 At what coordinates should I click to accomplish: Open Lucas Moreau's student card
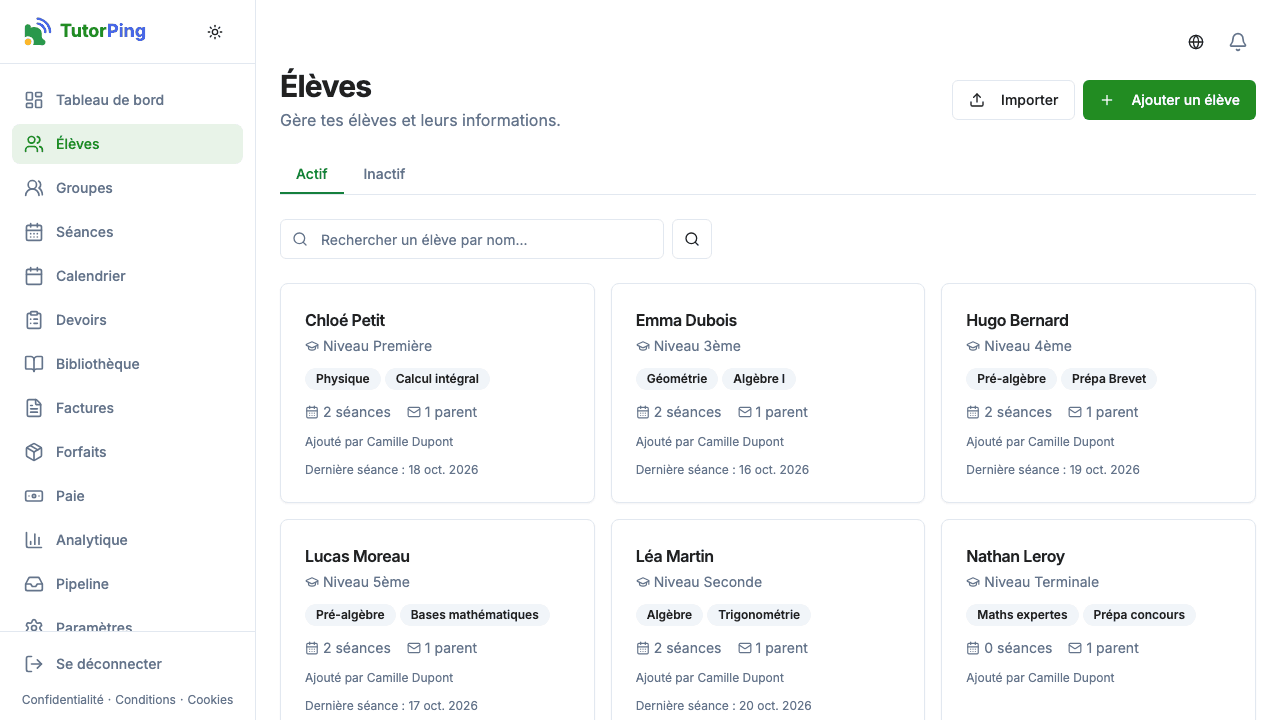tap(437, 620)
